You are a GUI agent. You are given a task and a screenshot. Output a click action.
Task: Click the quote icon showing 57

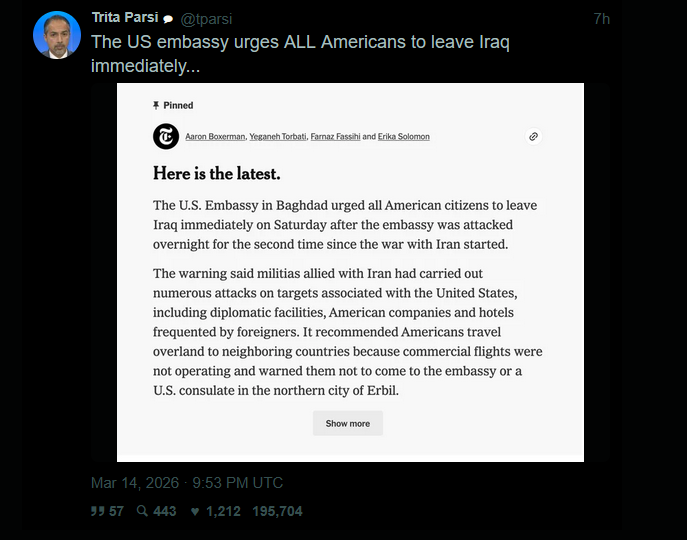pos(99,511)
